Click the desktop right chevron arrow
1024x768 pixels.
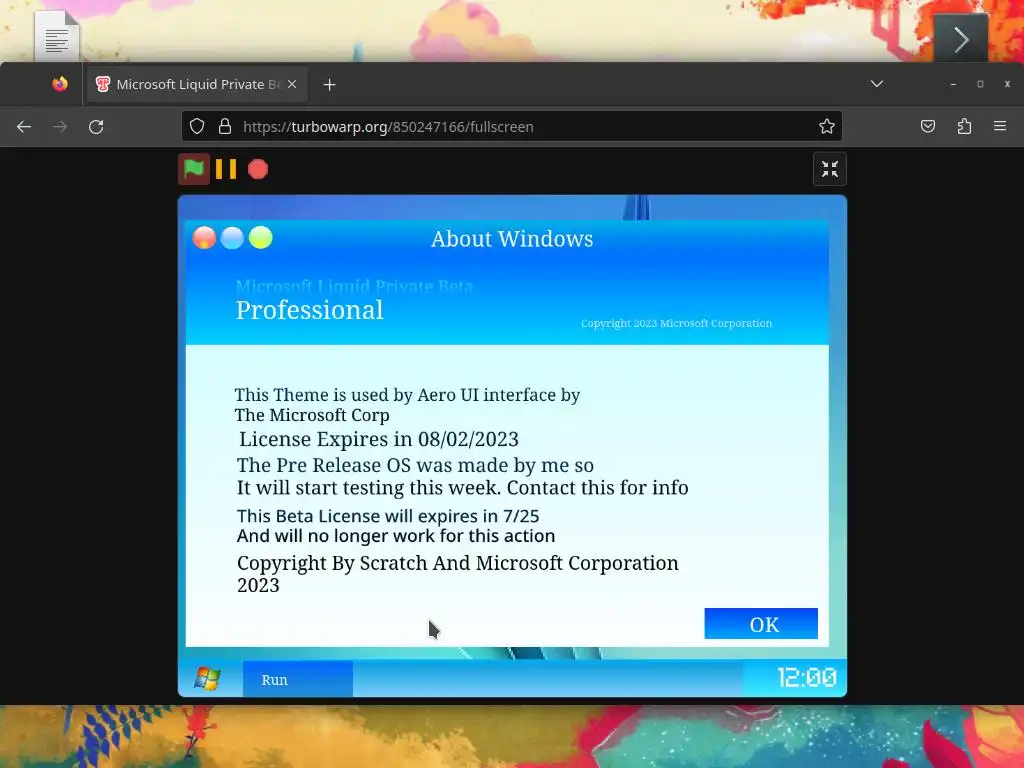[961, 39]
